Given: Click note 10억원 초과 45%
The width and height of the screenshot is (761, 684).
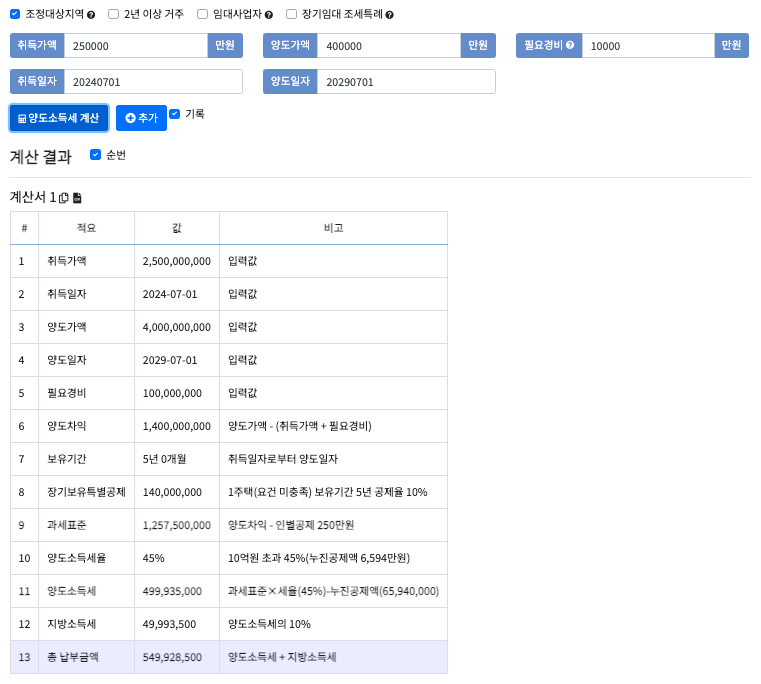Looking at the screenshot, I should click(x=319, y=558).
